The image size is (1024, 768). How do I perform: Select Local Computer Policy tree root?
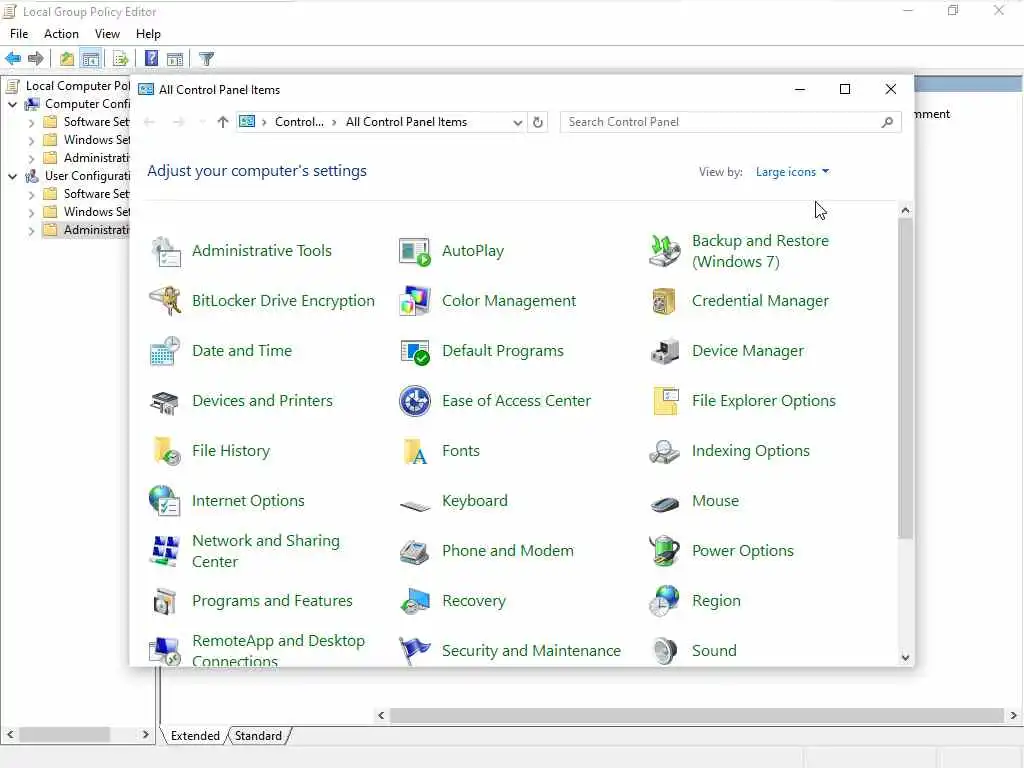(x=78, y=86)
